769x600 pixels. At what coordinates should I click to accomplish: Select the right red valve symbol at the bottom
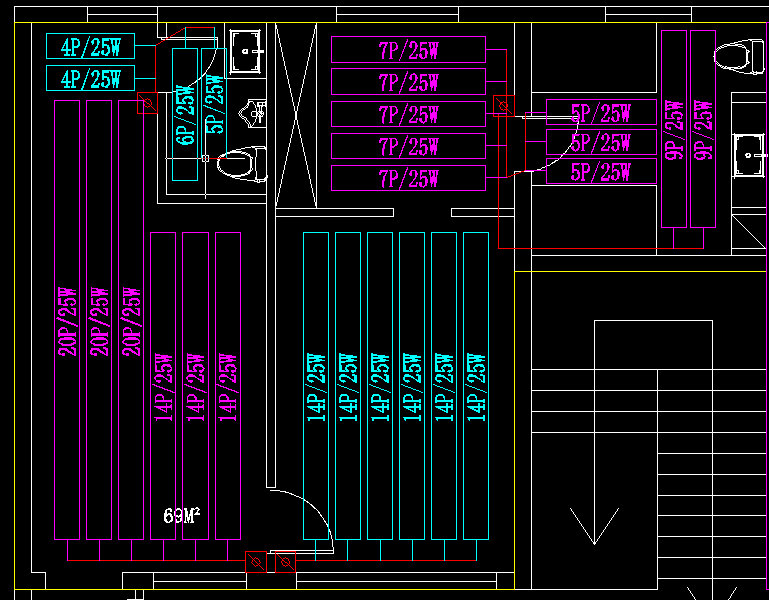pos(286,564)
